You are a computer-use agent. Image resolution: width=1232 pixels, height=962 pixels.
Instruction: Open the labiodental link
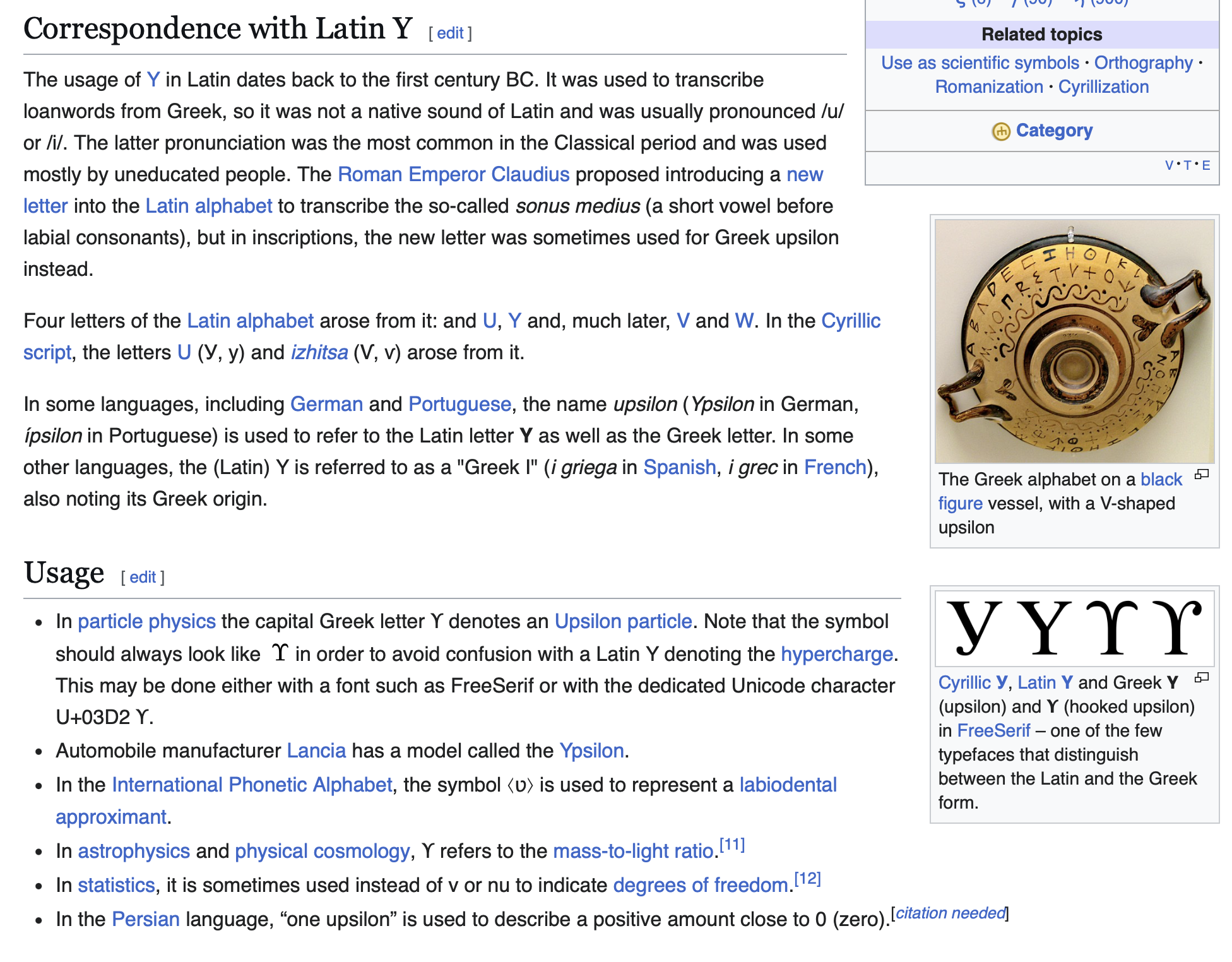pos(788,785)
